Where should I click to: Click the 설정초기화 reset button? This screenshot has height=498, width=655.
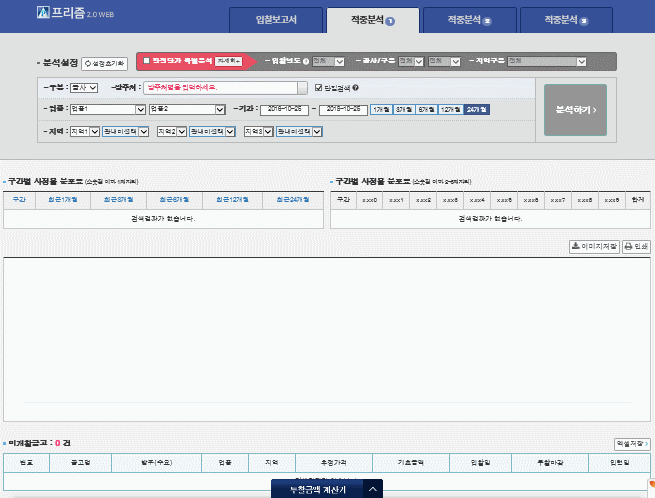pyautogui.click(x=104, y=64)
